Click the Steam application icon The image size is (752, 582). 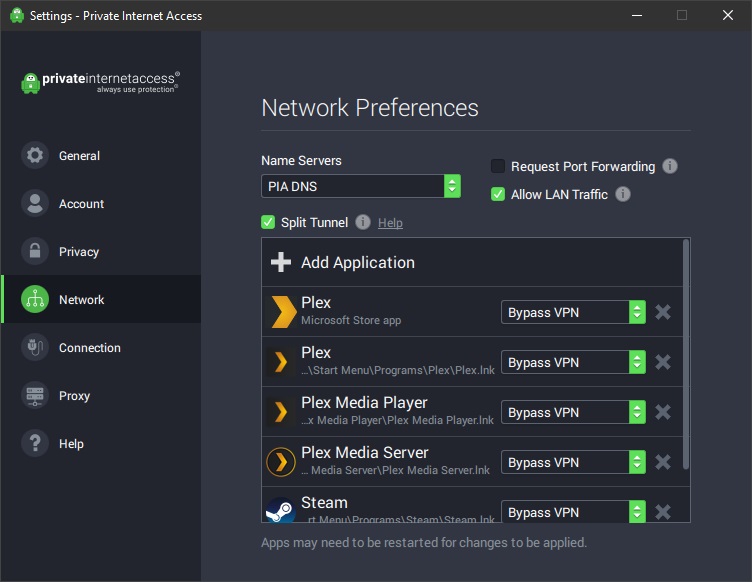point(280,510)
